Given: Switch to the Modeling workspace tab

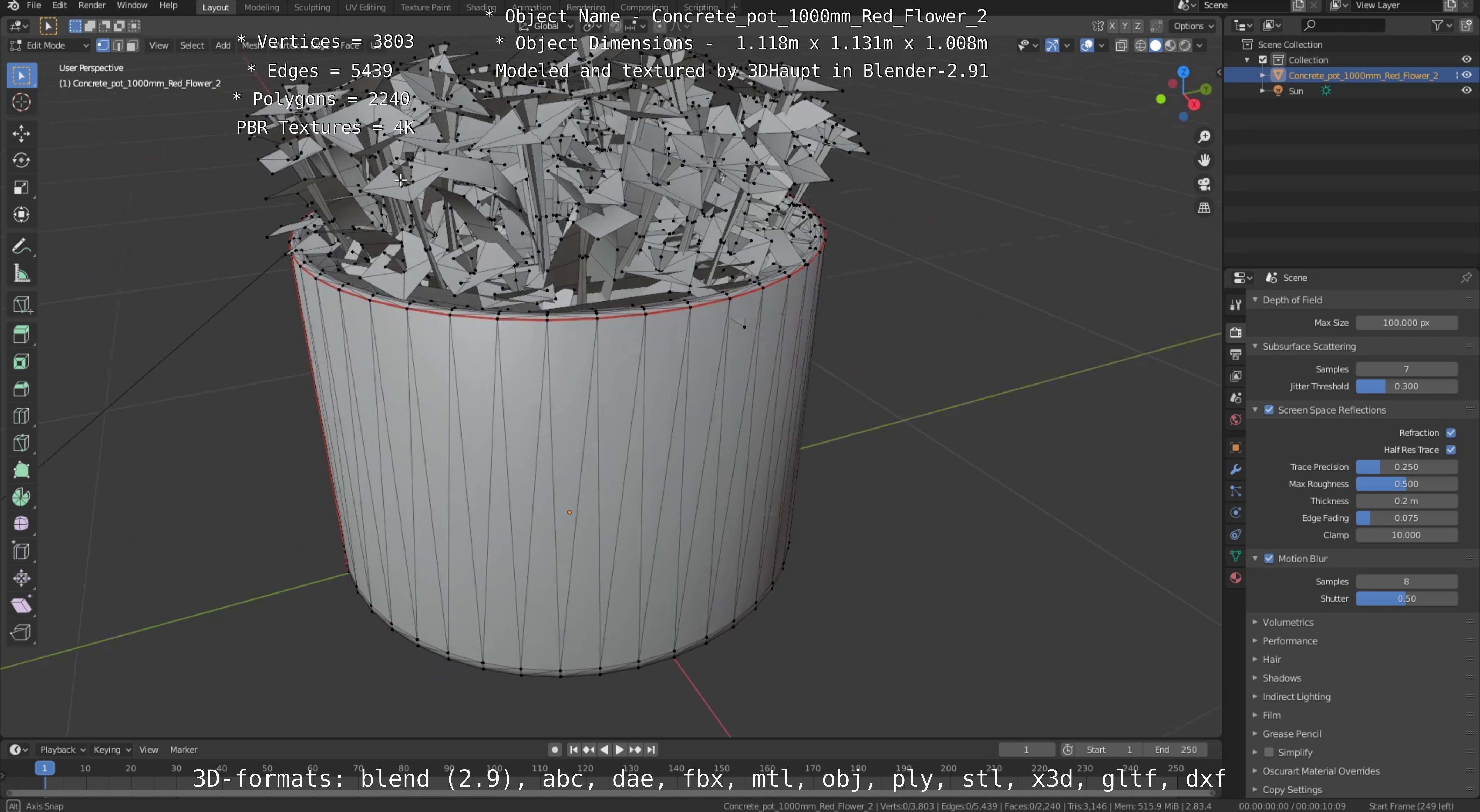Looking at the screenshot, I should click(262, 7).
